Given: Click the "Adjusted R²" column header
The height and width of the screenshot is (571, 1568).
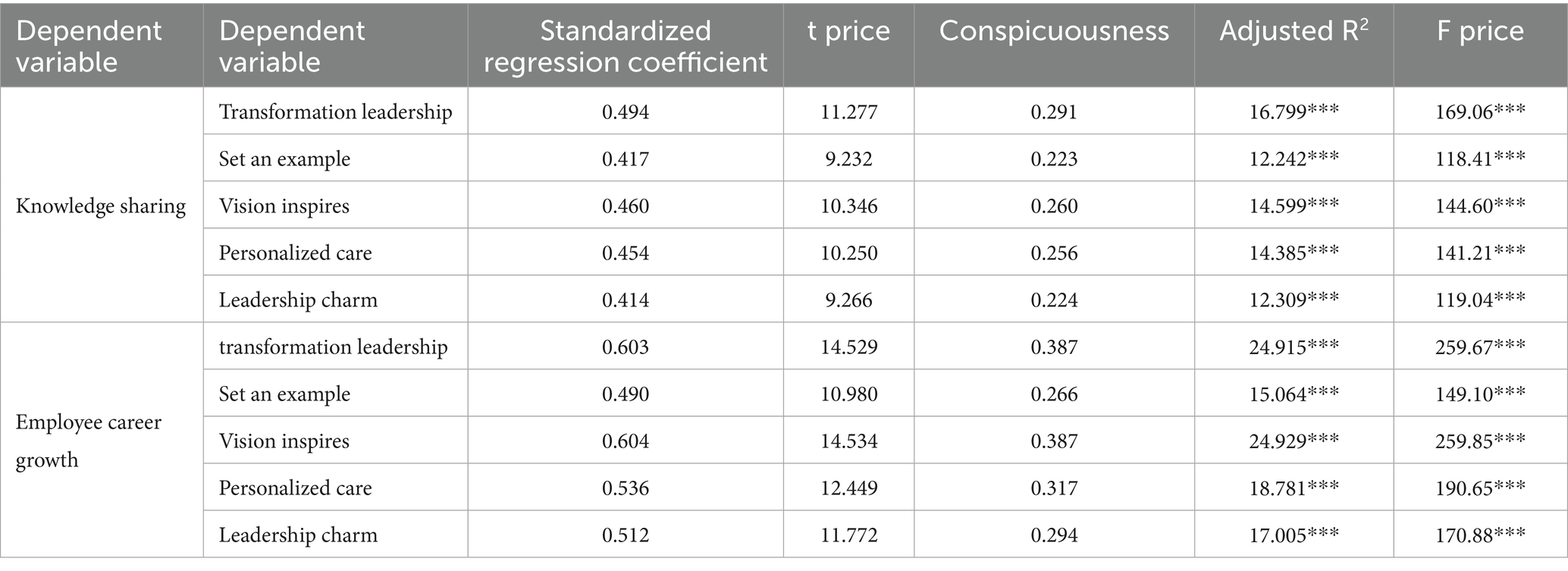Looking at the screenshot, I should pos(1294,31).
